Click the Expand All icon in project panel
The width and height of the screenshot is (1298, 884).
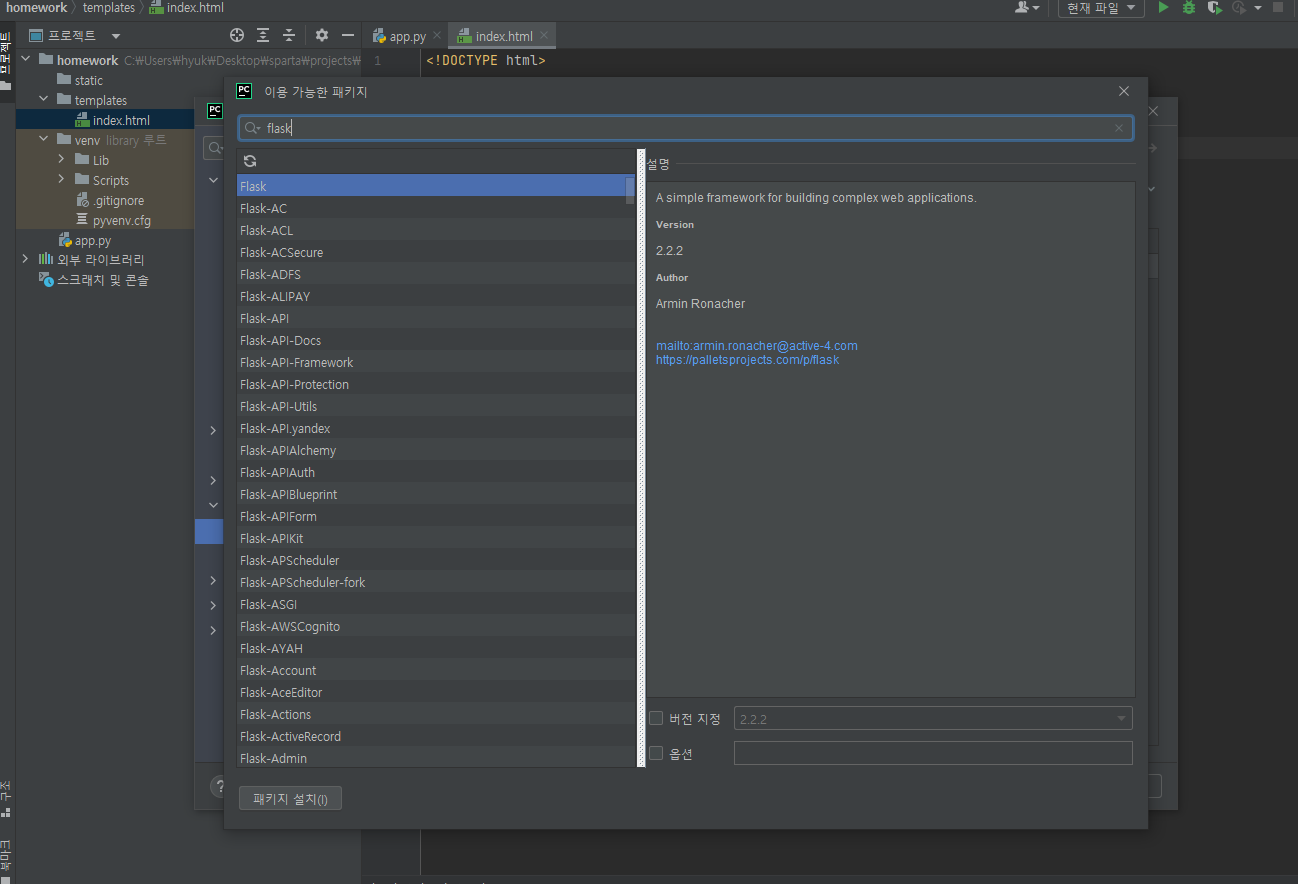(x=263, y=35)
